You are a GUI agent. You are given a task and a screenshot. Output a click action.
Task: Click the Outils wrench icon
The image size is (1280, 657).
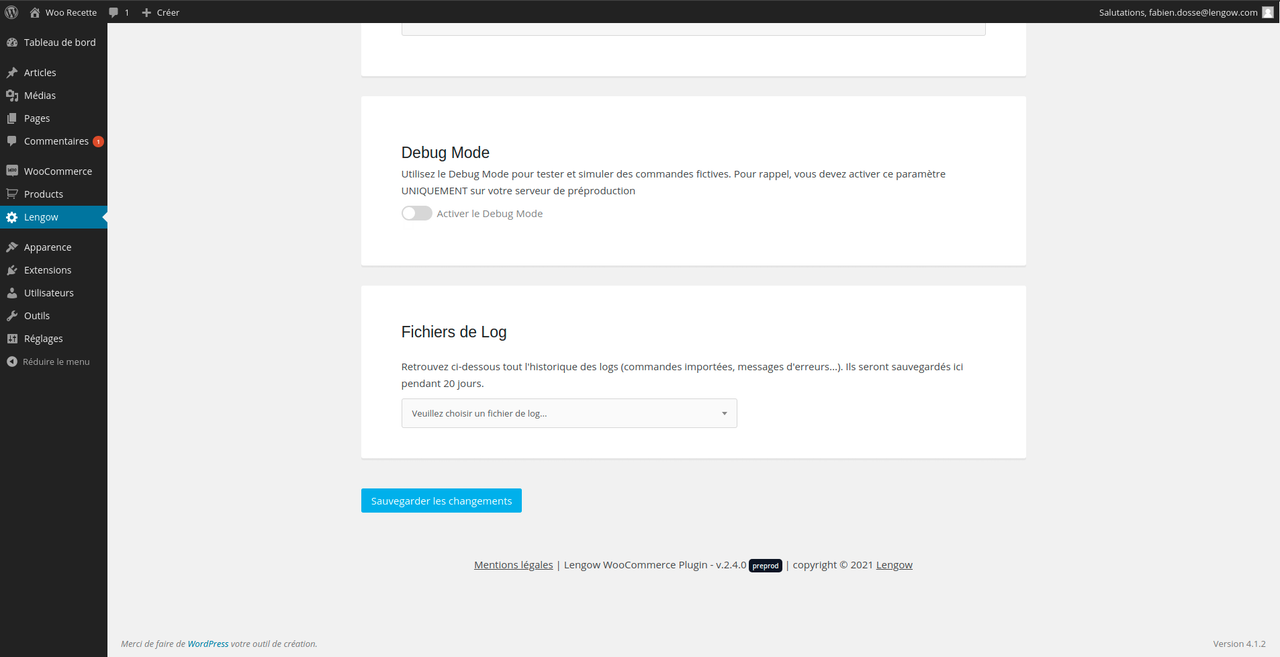point(12,317)
